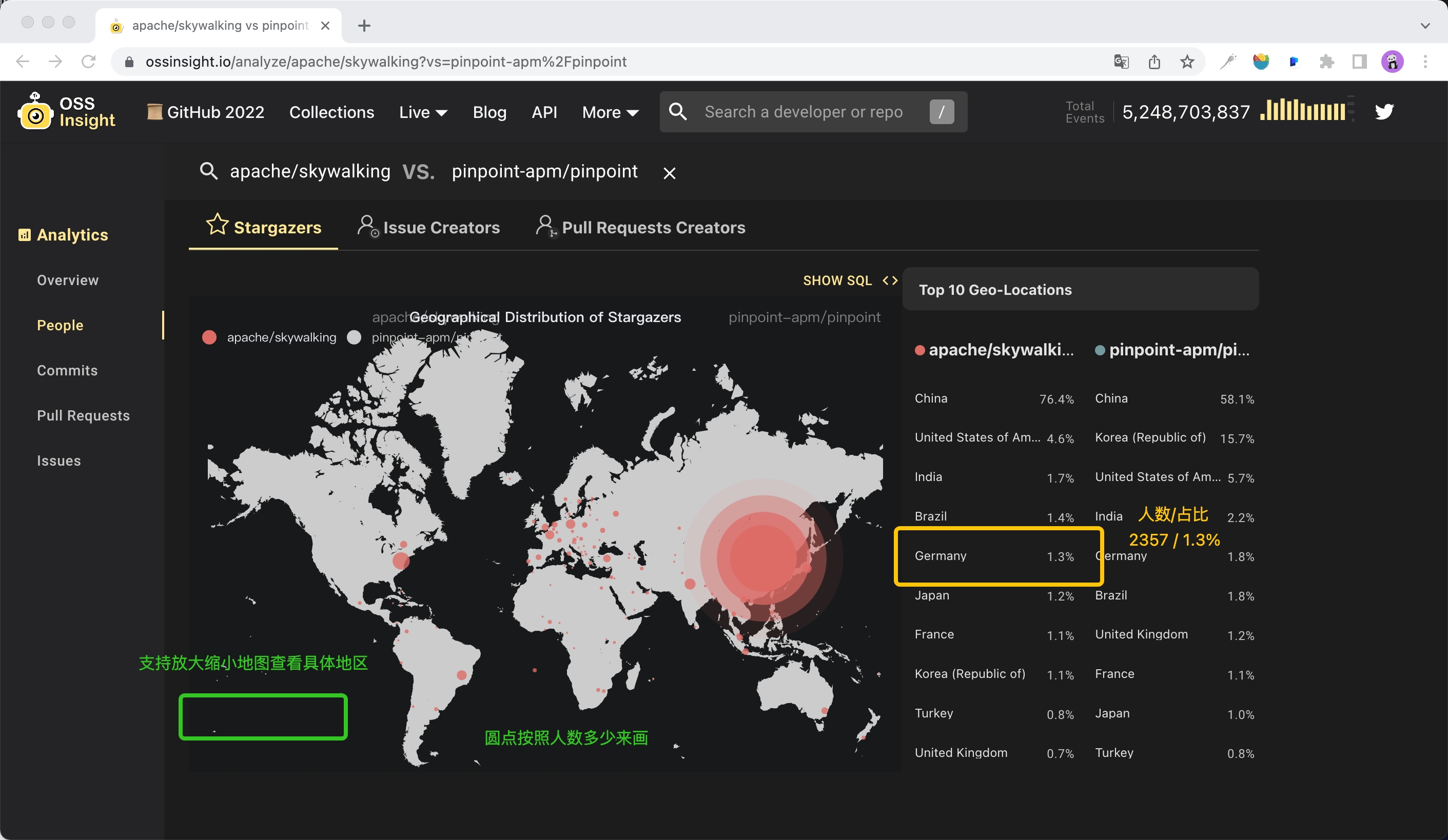Image resolution: width=1448 pixels, height=840 pixels.
Task: Open the tab list chevron
Action: coord(1425,25)
